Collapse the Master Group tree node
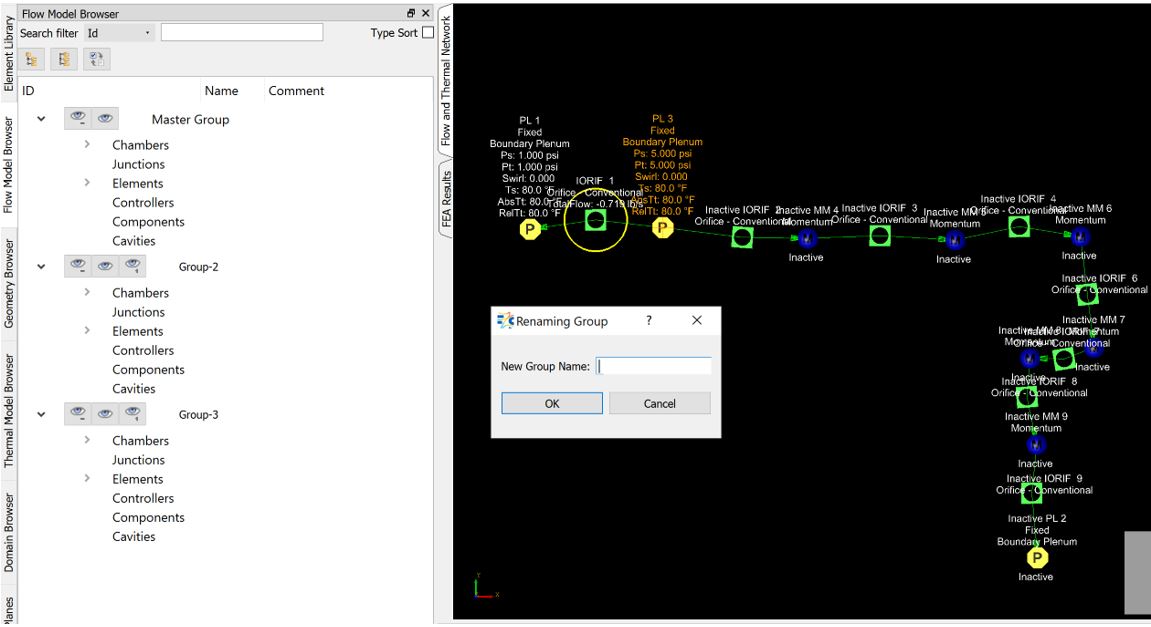 [x=41, y=119]
